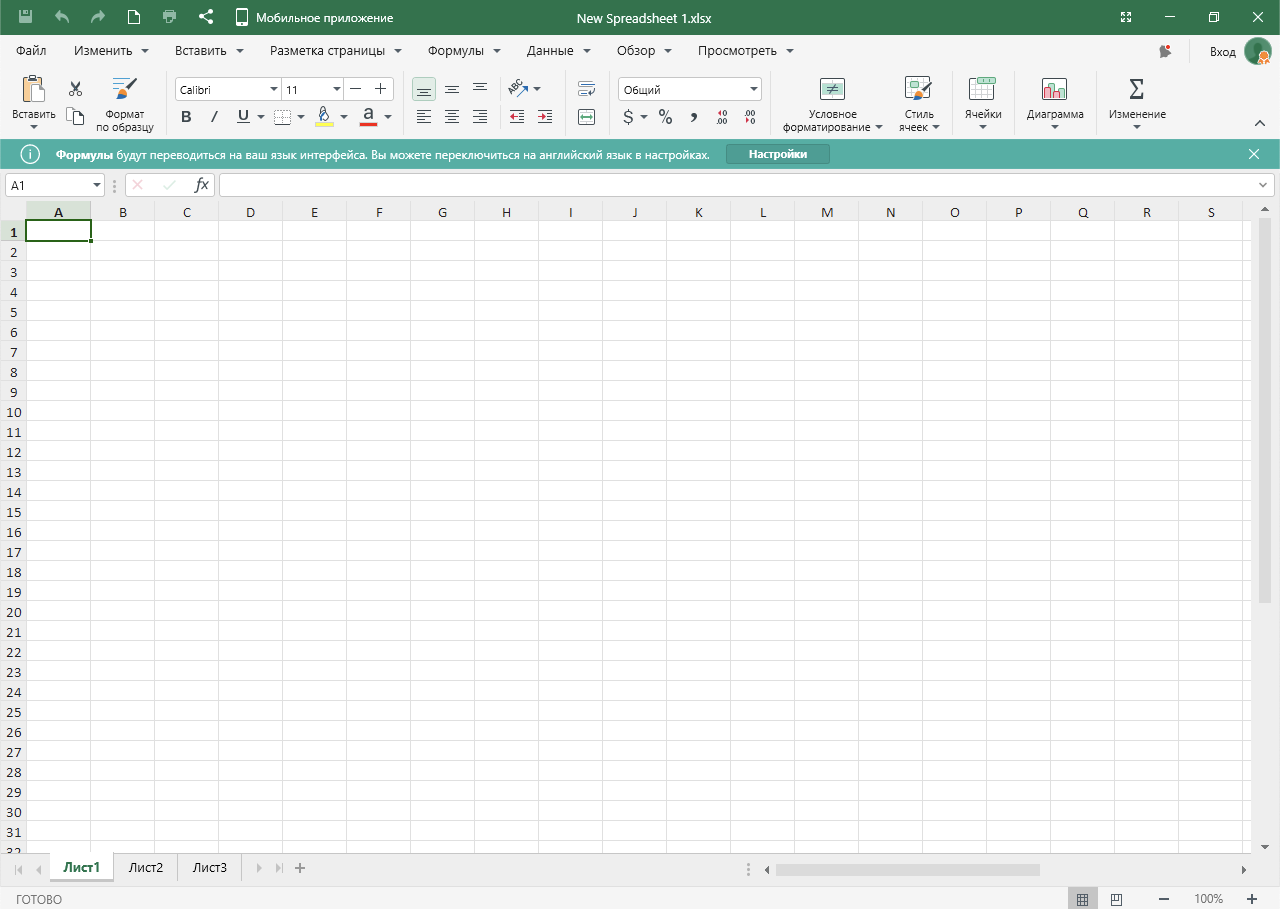This screenshot has width=1280, height=909.
Task: Click the wrap text icon
Action: (587, 89)
